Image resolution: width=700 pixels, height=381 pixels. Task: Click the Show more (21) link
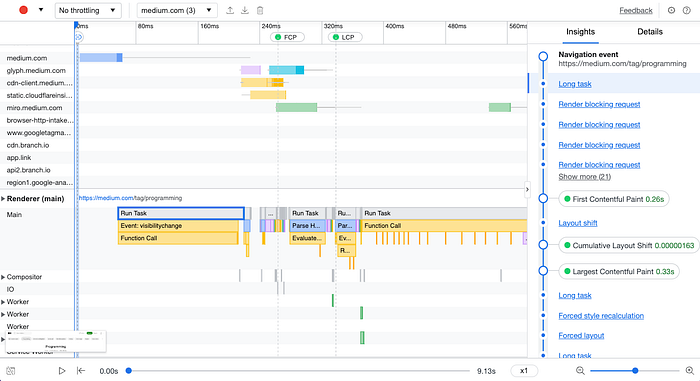point(584,177)
